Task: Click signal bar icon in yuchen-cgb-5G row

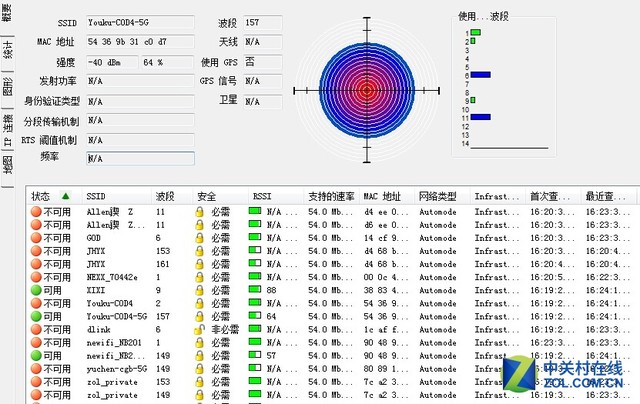Action: pos(255,368)
